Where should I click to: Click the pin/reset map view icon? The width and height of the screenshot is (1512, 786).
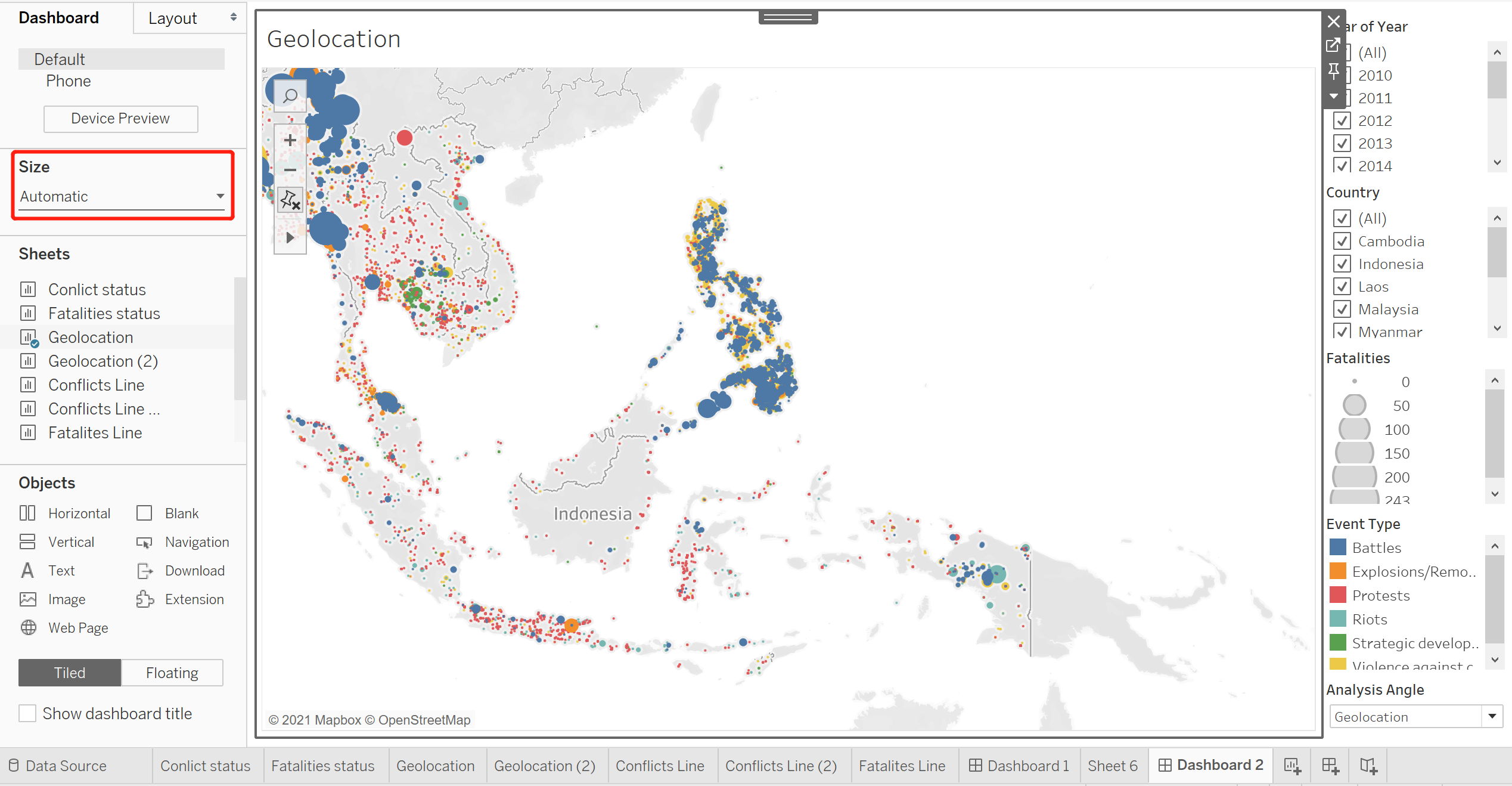290,200
